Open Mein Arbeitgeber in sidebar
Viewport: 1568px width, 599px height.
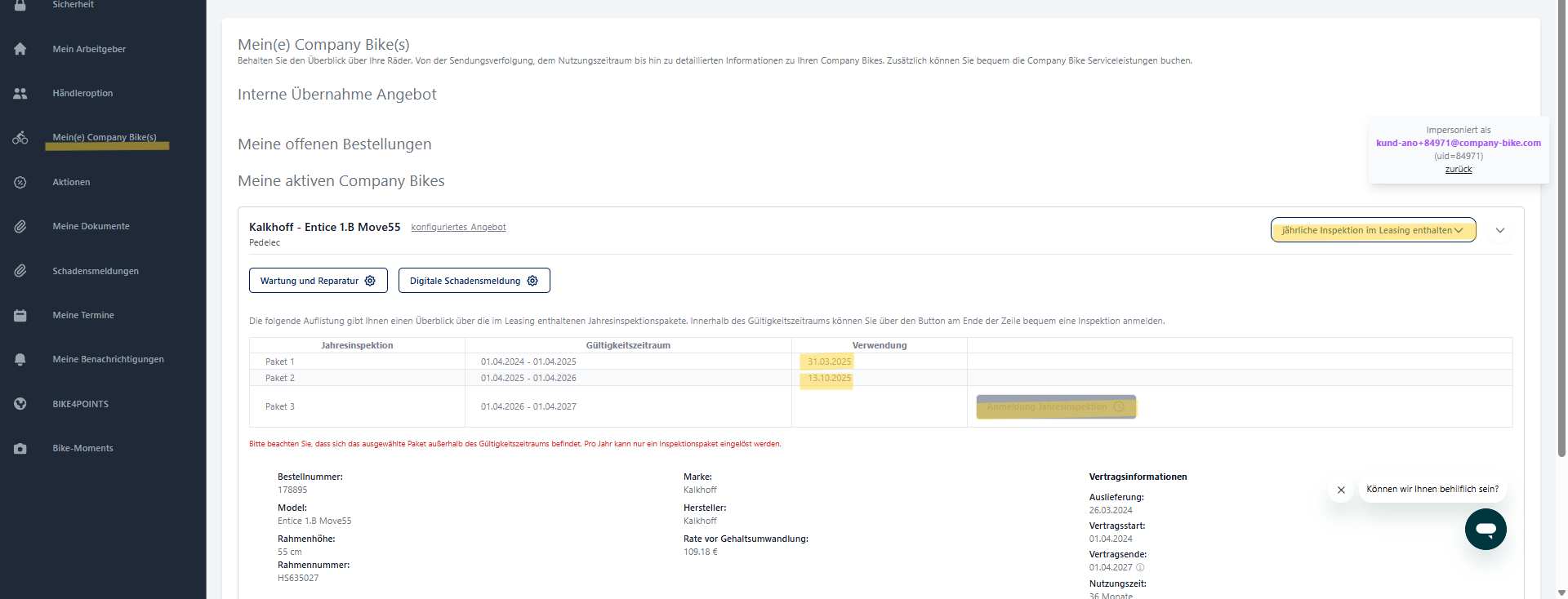pos(89,49)
